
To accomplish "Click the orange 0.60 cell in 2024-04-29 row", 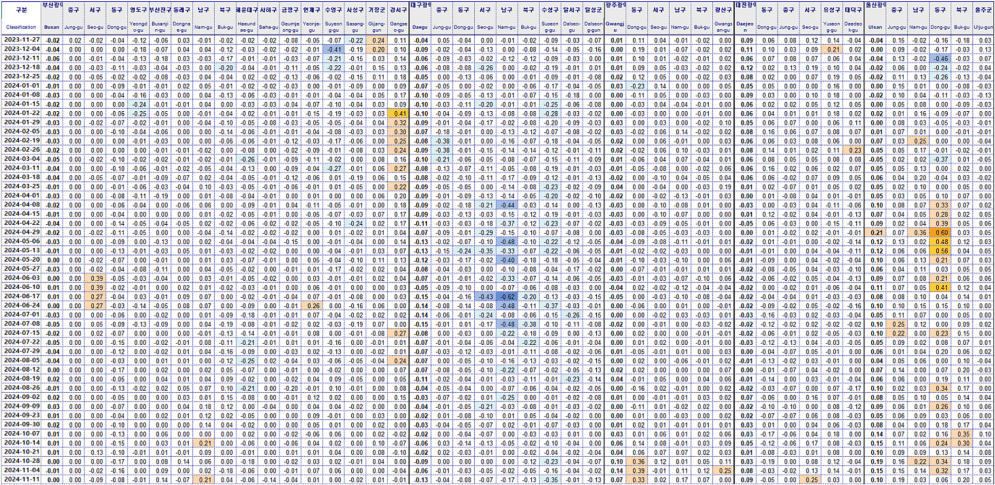I will click(940, 232).
